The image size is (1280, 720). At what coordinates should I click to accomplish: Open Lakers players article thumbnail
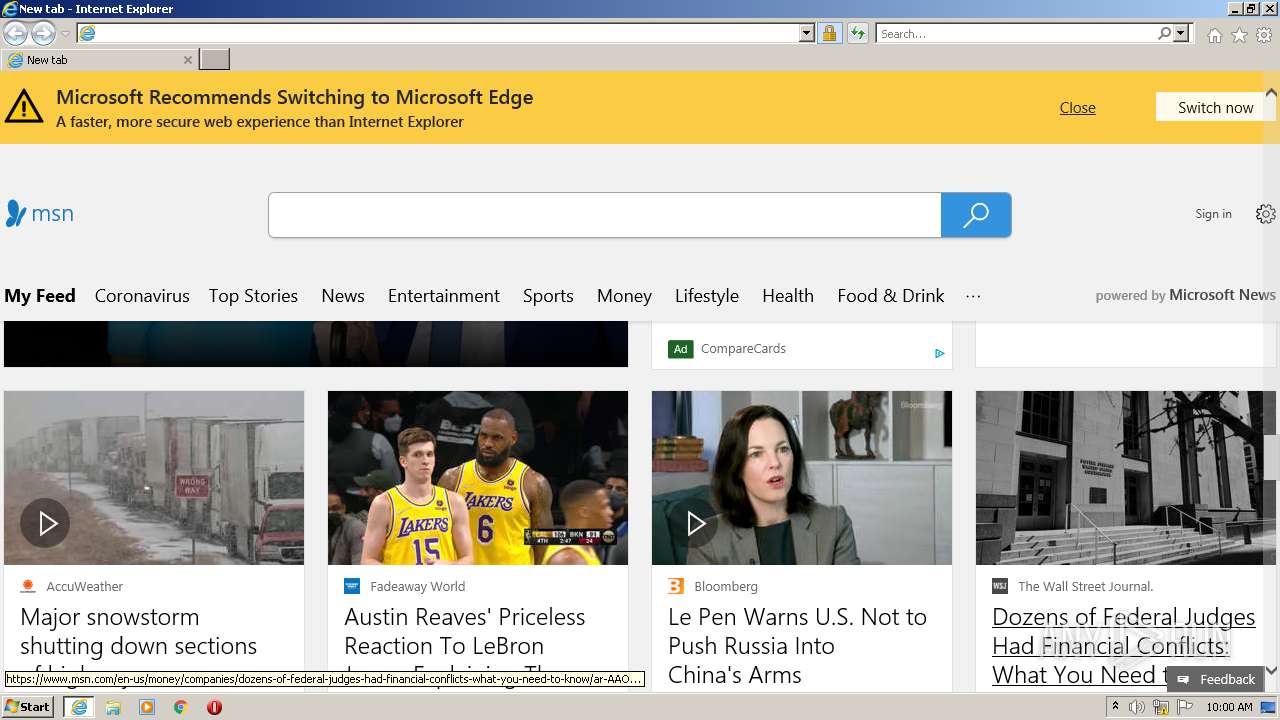(478, 478)
